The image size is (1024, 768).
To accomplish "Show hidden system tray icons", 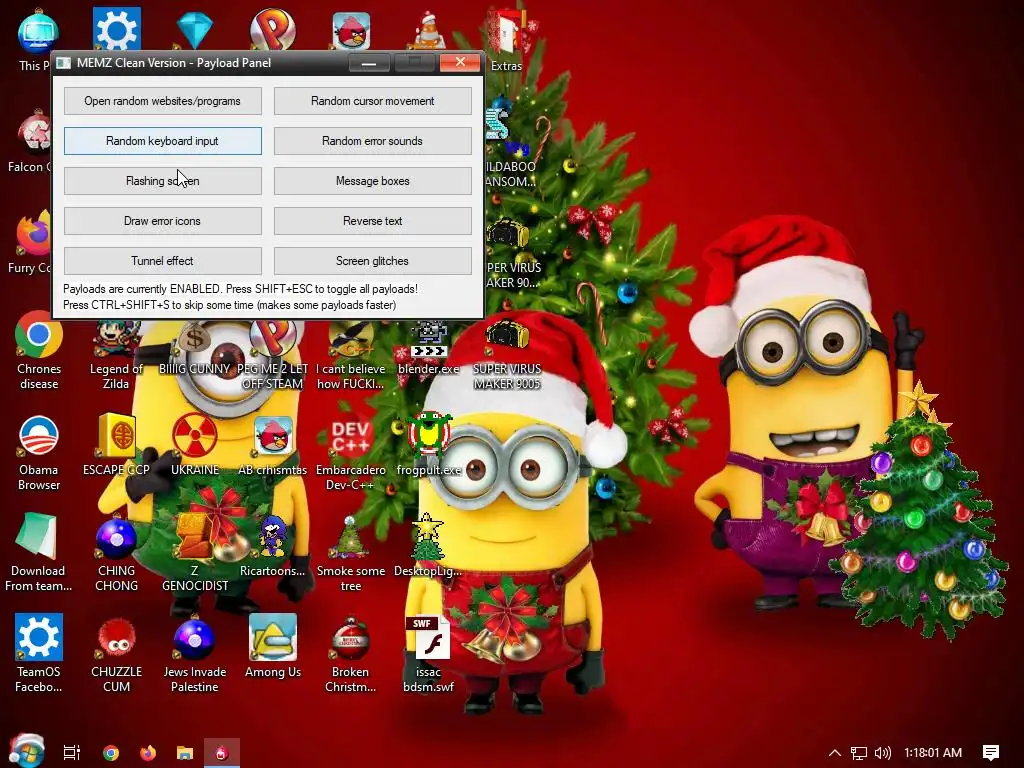I will [x=835, y=753].
